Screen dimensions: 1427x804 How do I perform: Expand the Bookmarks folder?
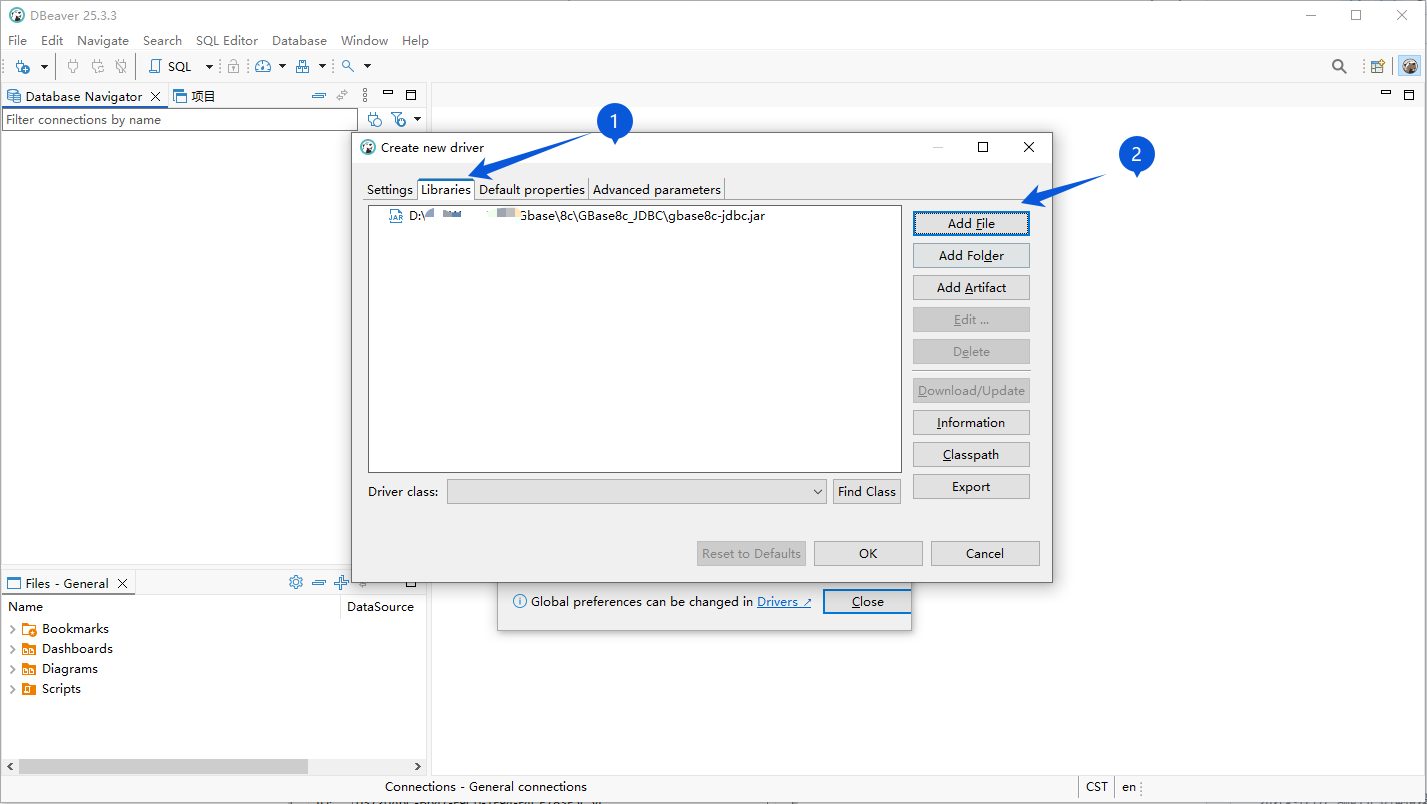[x=12, y=629]
